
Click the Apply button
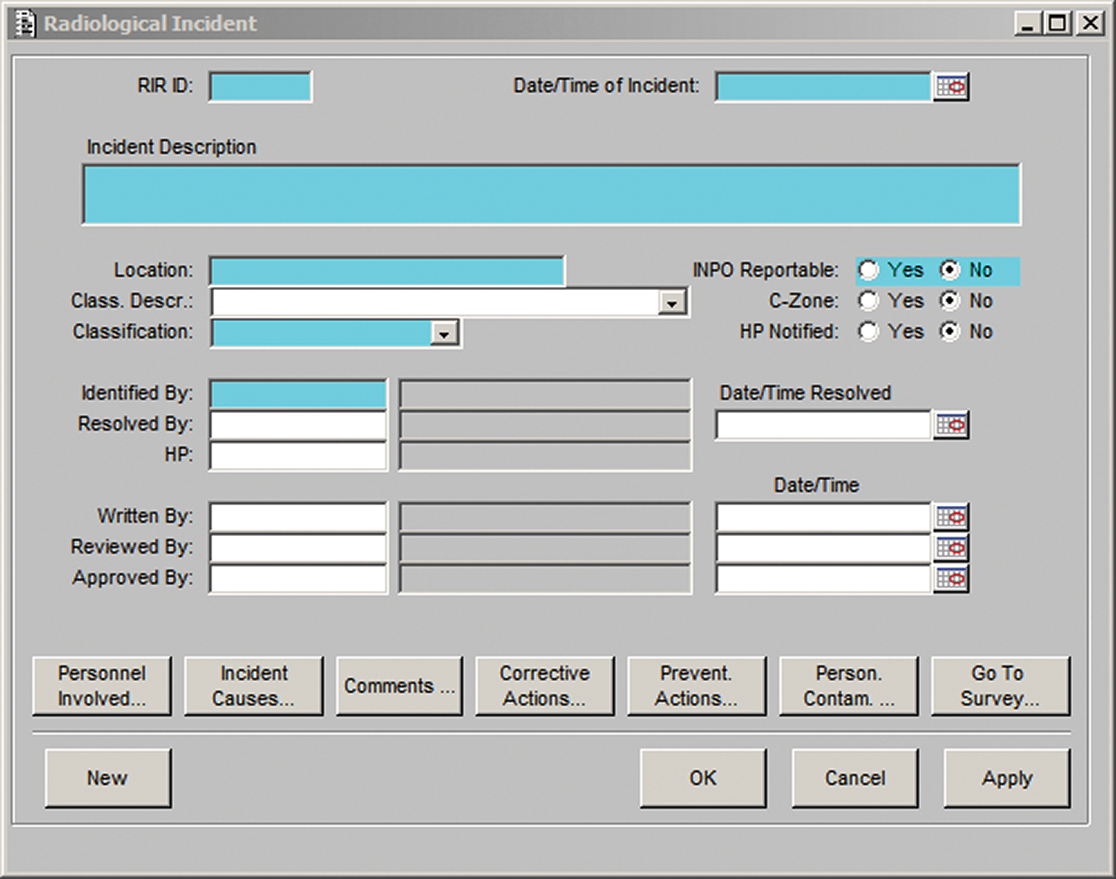tap(1007, 778)
